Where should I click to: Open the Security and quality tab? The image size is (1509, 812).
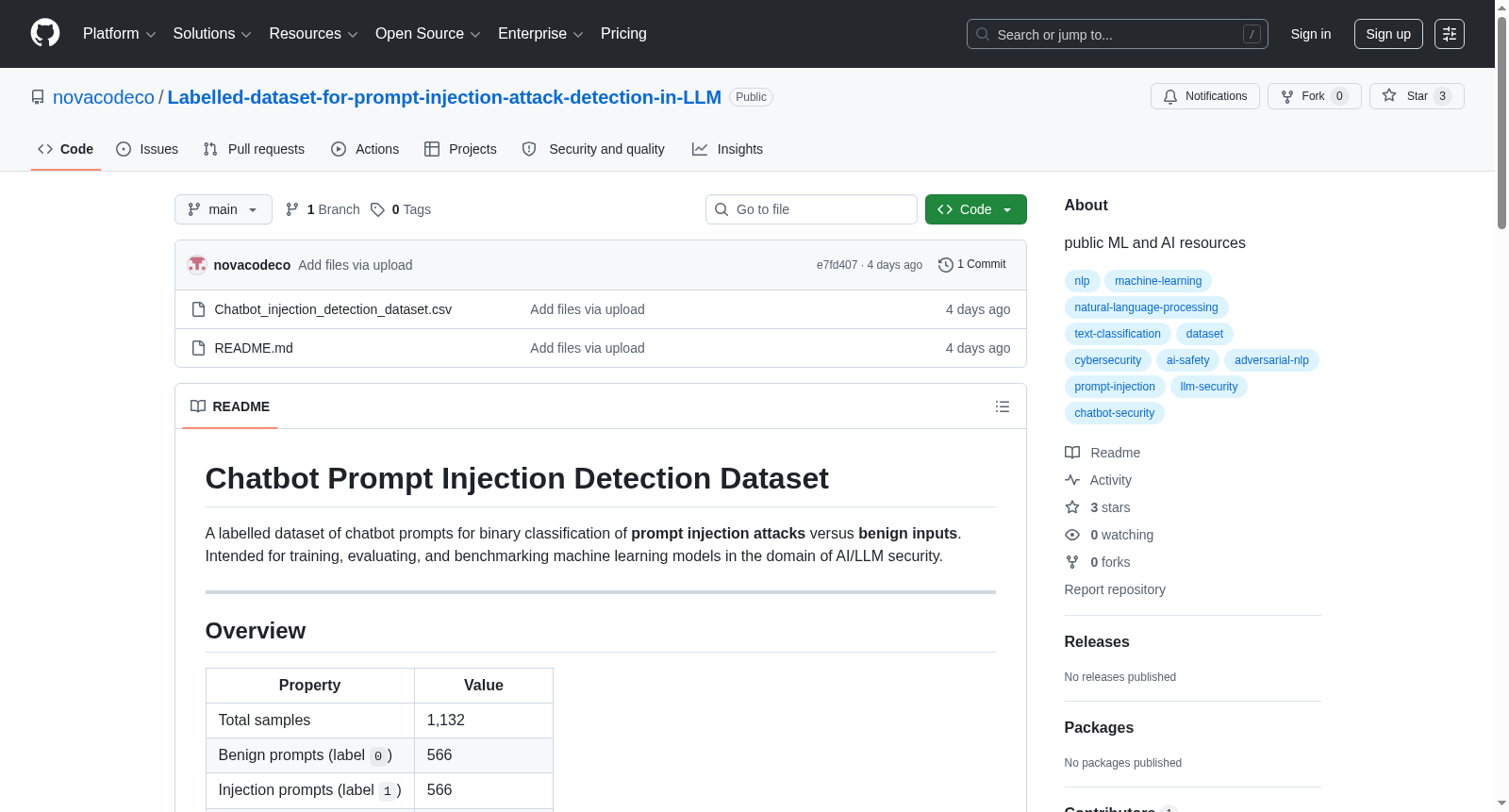(x=593, y=149)
